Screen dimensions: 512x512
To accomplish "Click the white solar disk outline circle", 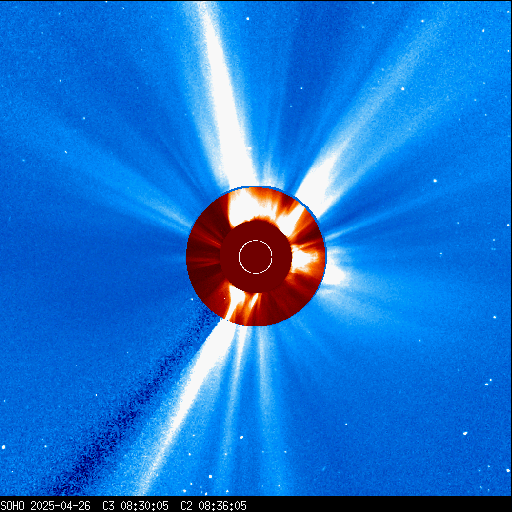I will pos(256,257).
